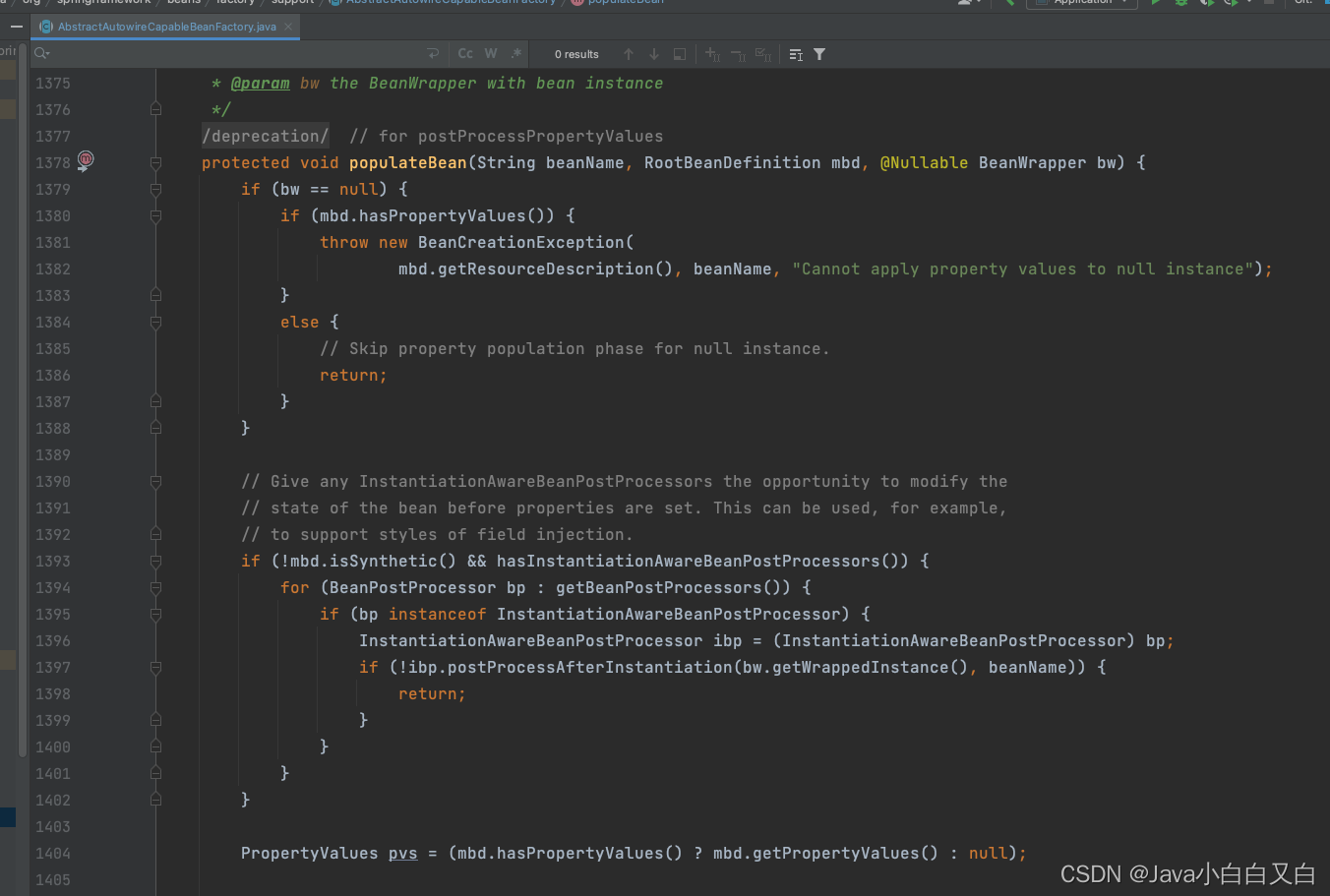Run the Application configuration with the green play icon
Screen dimensions: 1330x896
1156,3
